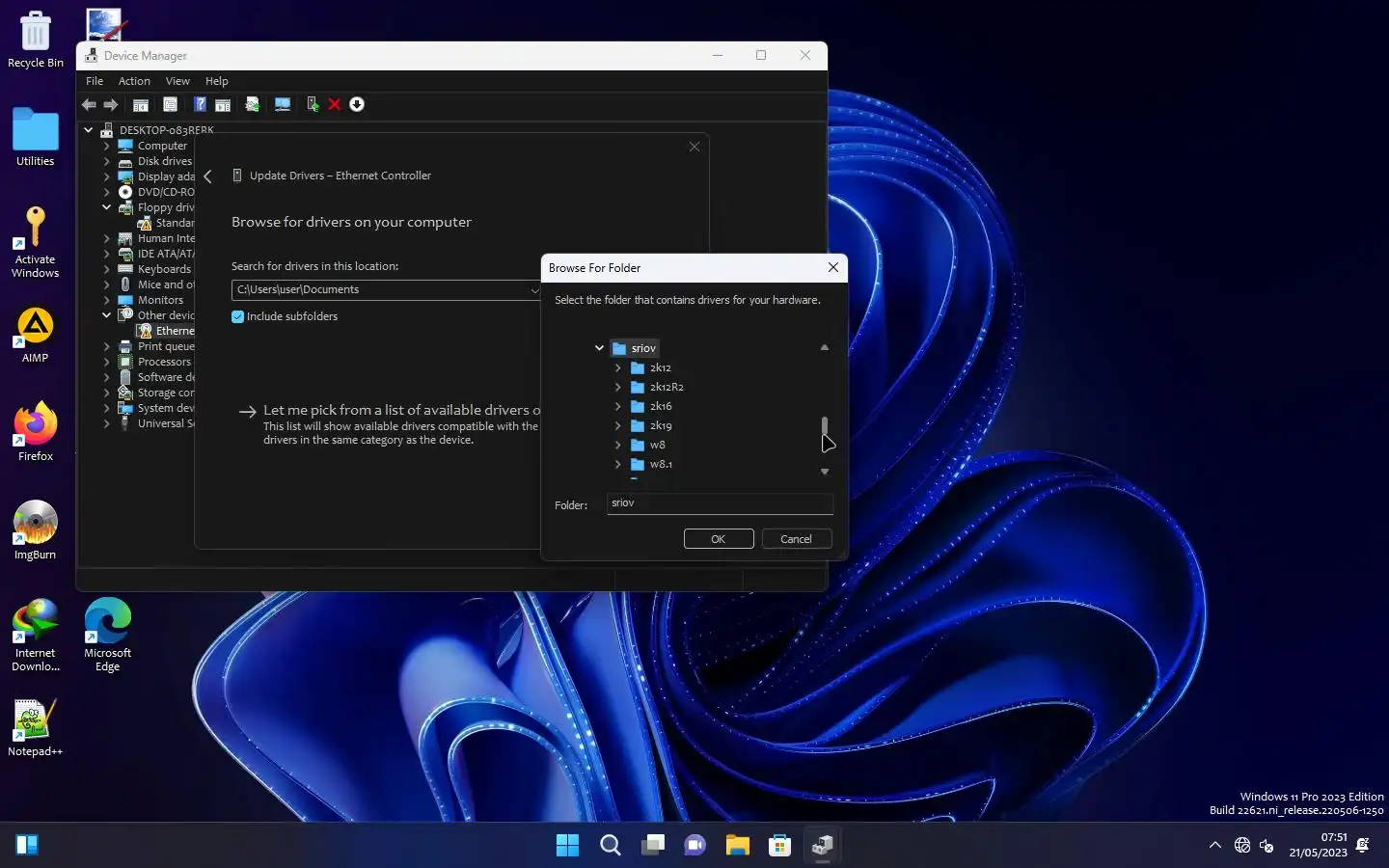Expand the Monitors category
The width and height of the screenshot is (1389, 868).
coord(107,300)
